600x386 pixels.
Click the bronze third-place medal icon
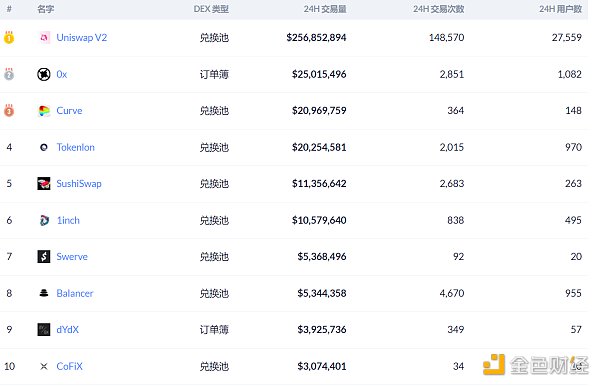click(9, 110)
